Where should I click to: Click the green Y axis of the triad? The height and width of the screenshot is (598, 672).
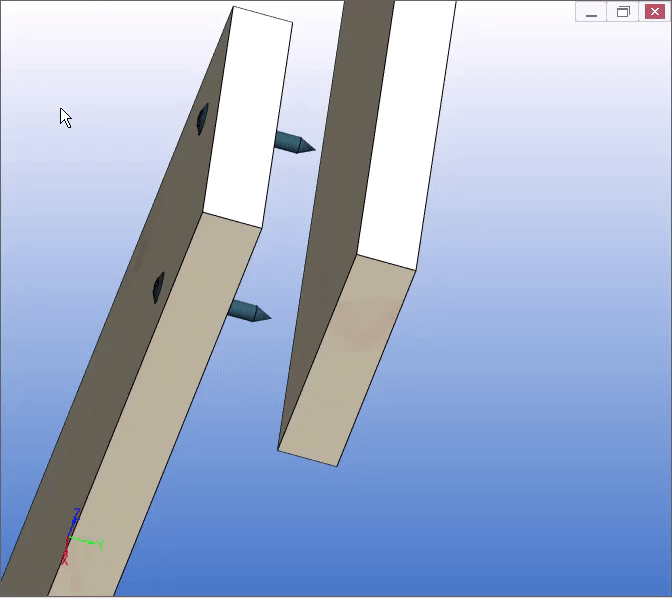pos(90,542)
